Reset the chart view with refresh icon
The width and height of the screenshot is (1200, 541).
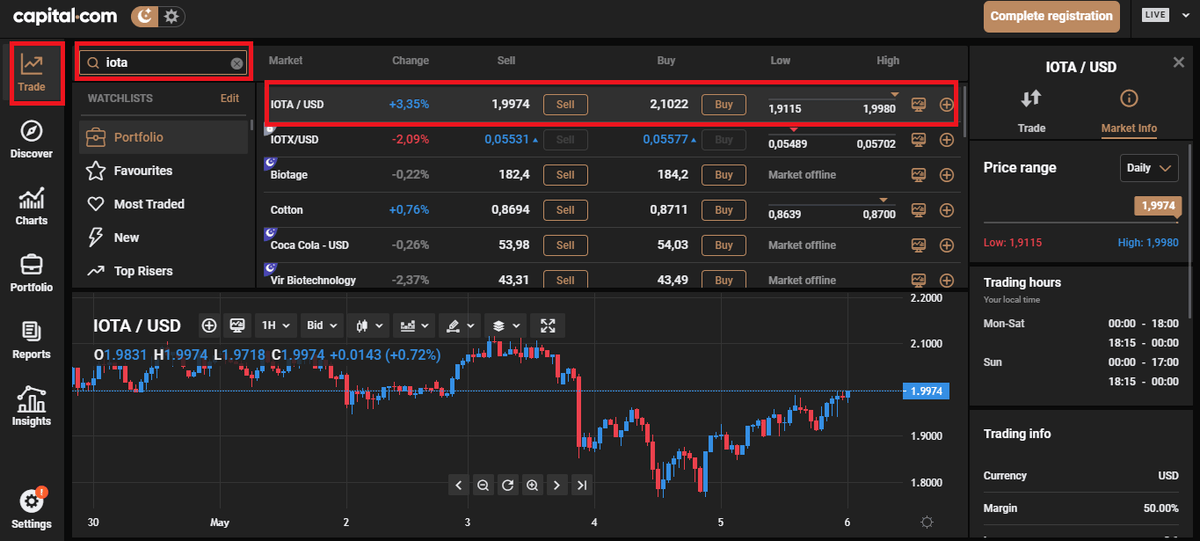508,485
